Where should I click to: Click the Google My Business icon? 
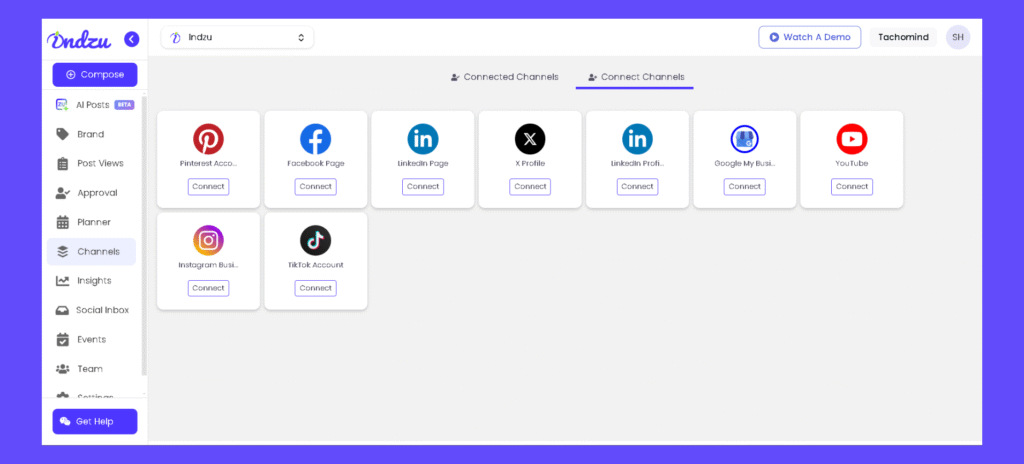coord(744,139)
